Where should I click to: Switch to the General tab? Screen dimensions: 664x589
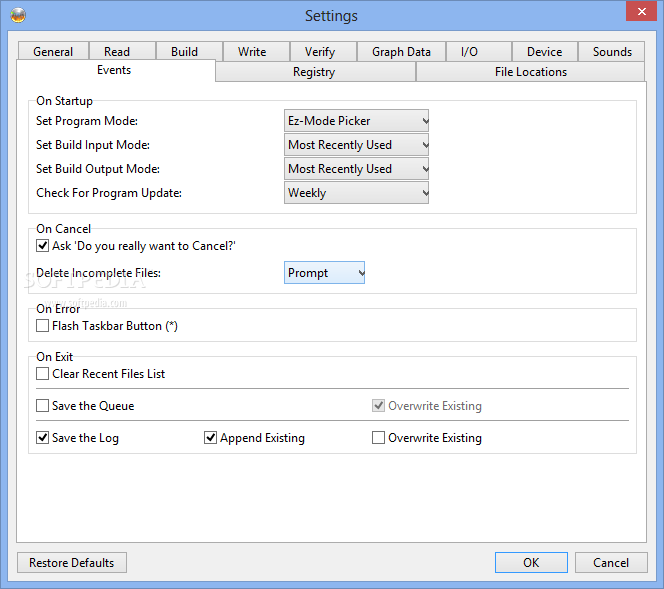53,52
